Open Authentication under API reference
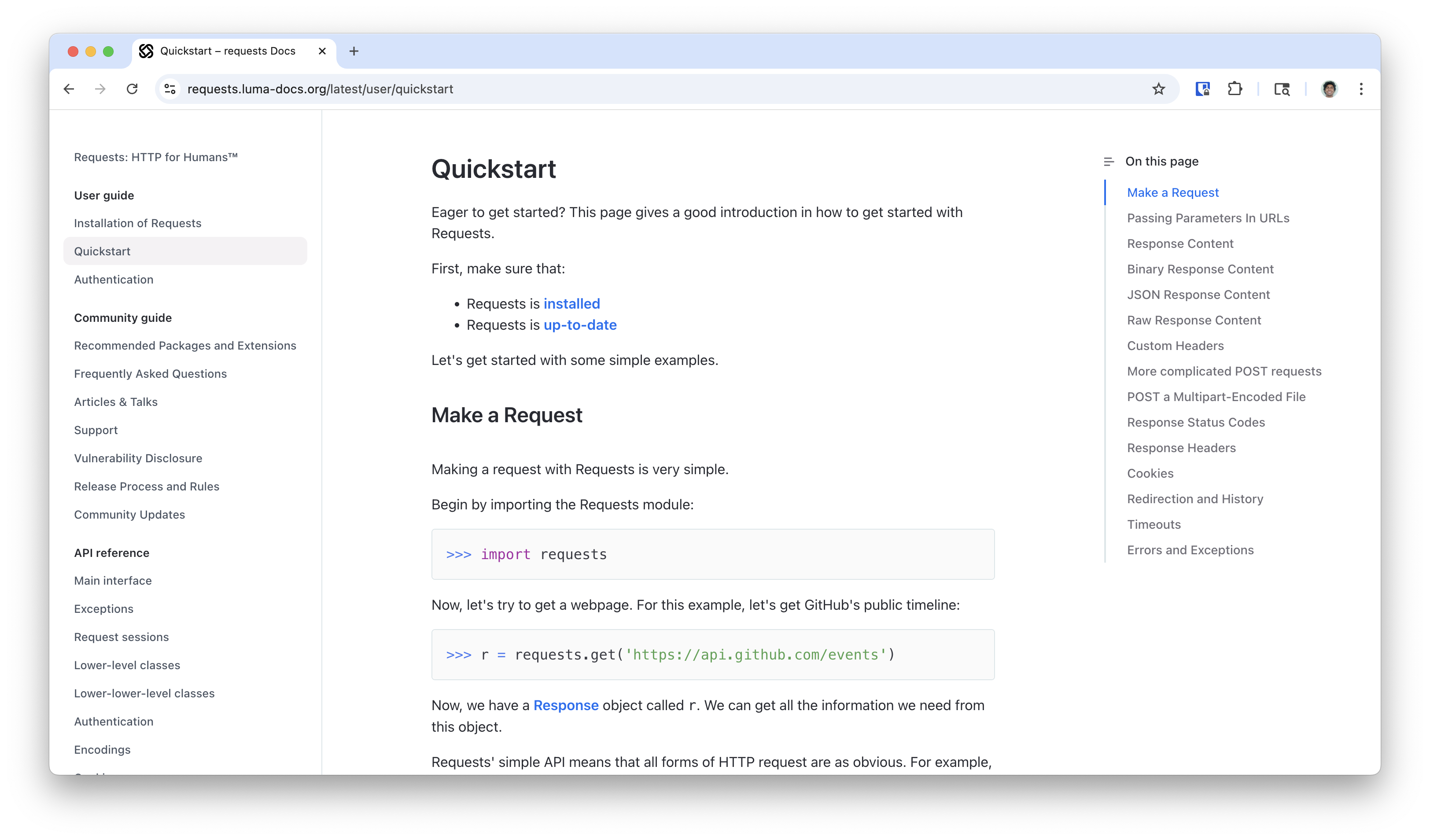 (x=114, y=722)
